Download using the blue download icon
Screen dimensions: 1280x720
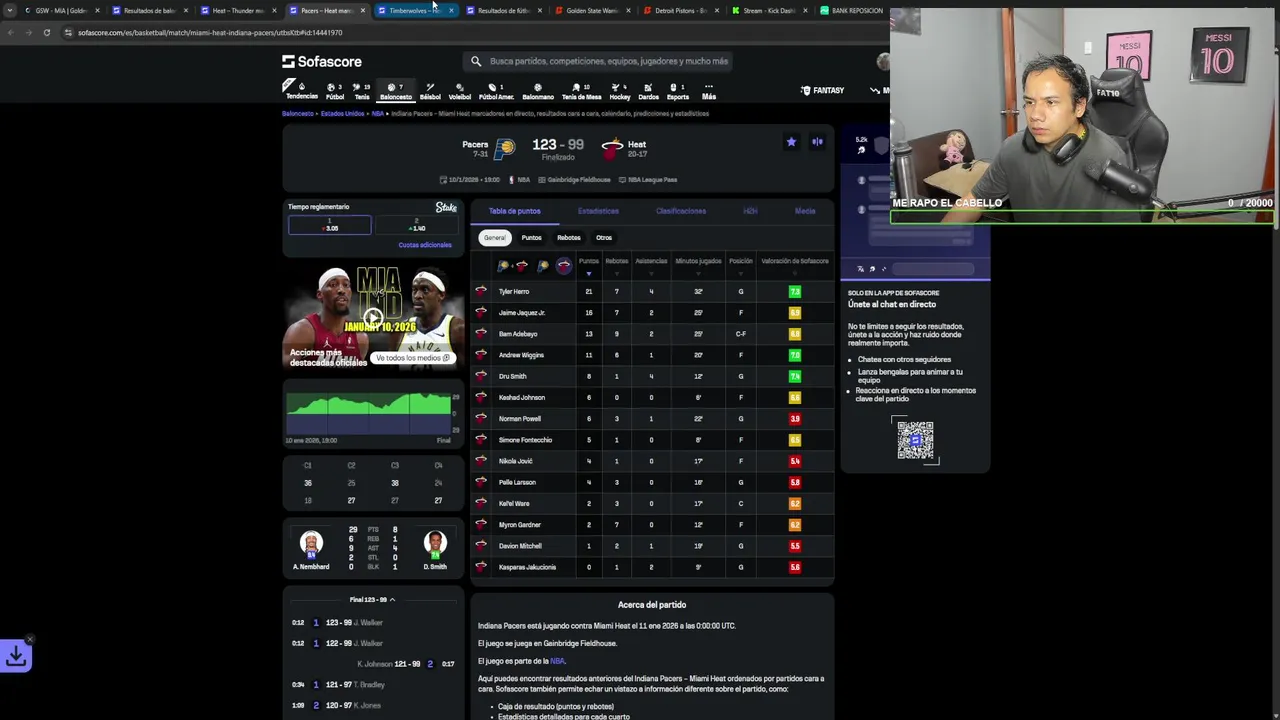click(x=16, y=656)
